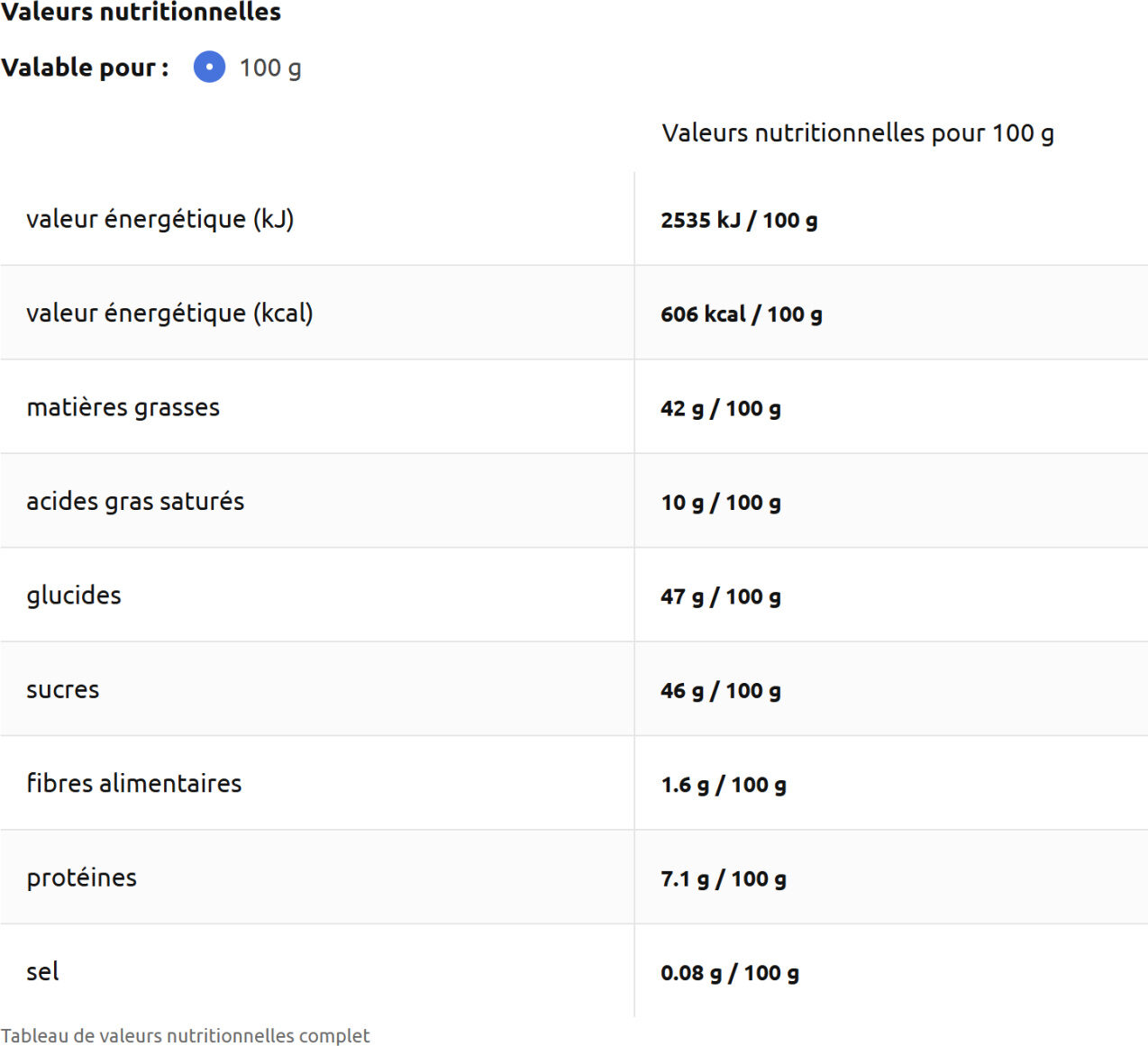Image resolution: width=1148 pixels, height=1046 pixels.
Task: Click the '7.1 g / 100 g' protein value
Action: (x=723, y=879)
